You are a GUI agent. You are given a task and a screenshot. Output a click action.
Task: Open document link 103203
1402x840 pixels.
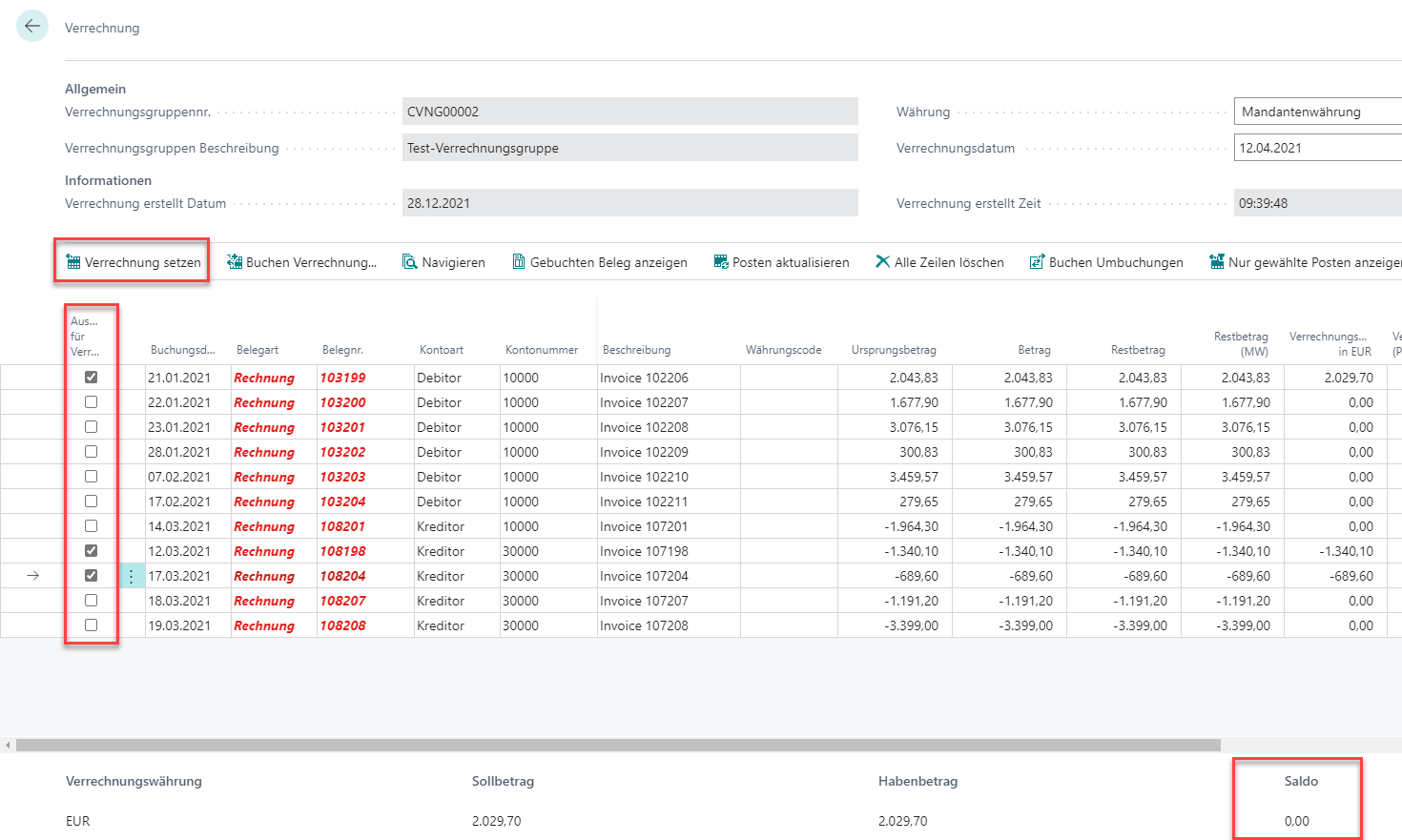(x=343, y=477)
